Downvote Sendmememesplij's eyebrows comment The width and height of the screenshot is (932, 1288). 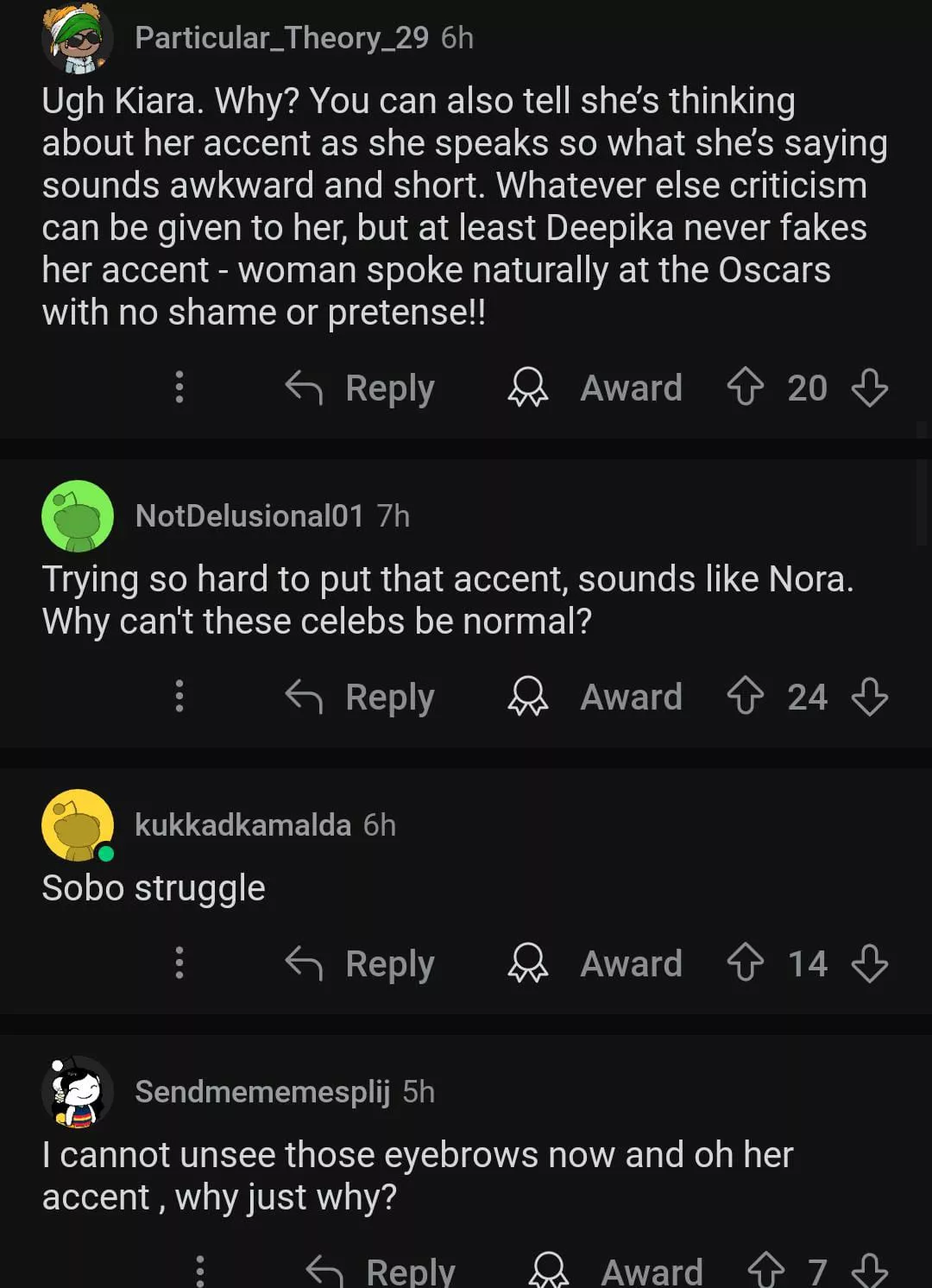coord(869,1271)
